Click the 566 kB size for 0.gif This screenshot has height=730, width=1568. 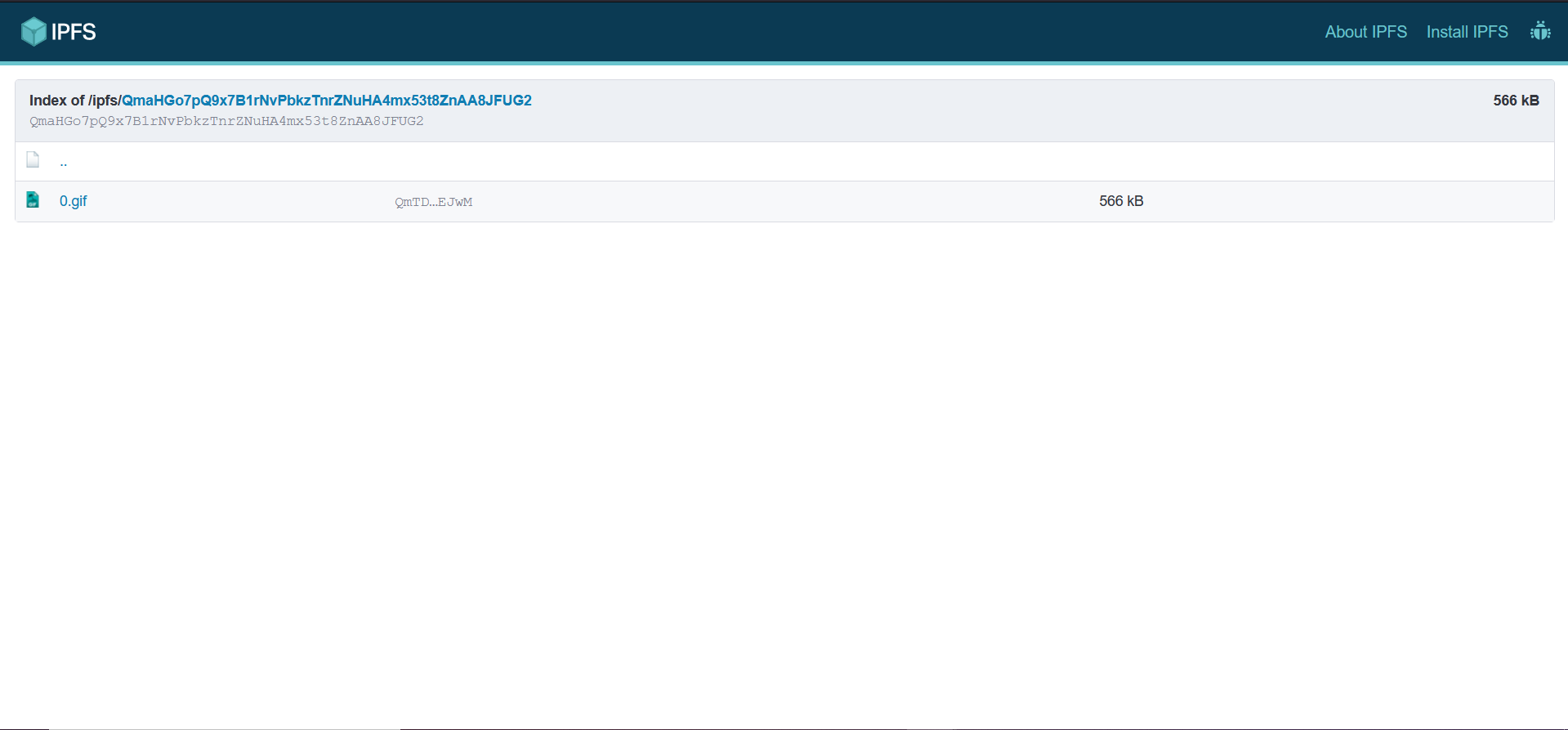pyautogui.click(x=1121, y=201)
